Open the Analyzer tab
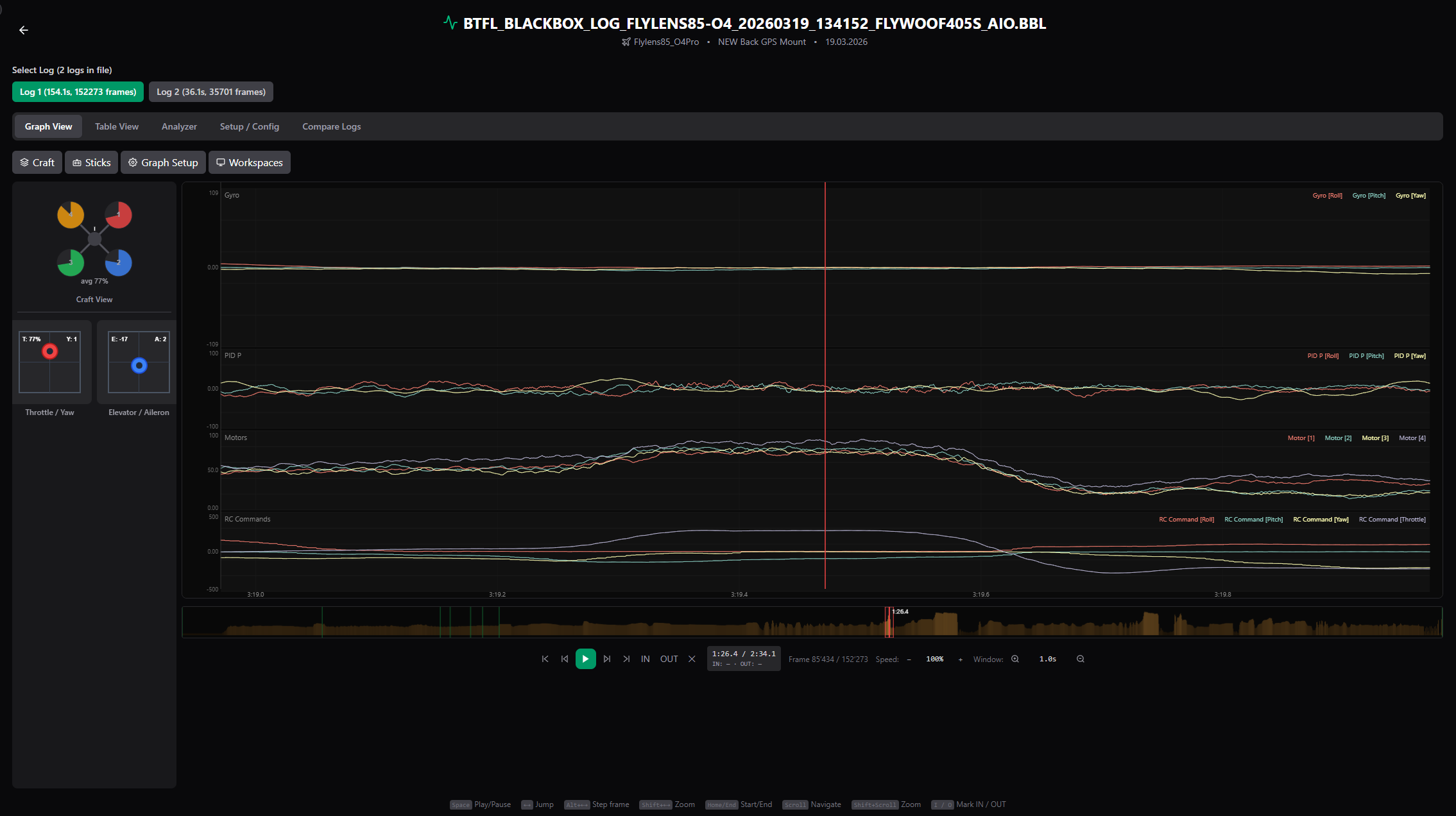 179,126
